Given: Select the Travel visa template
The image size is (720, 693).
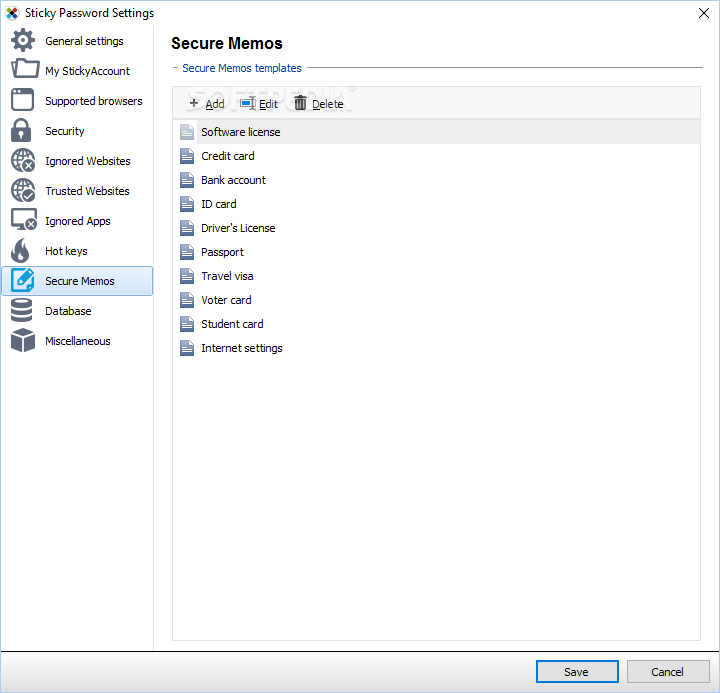Looking at the screenshot, I should point(437,276).
